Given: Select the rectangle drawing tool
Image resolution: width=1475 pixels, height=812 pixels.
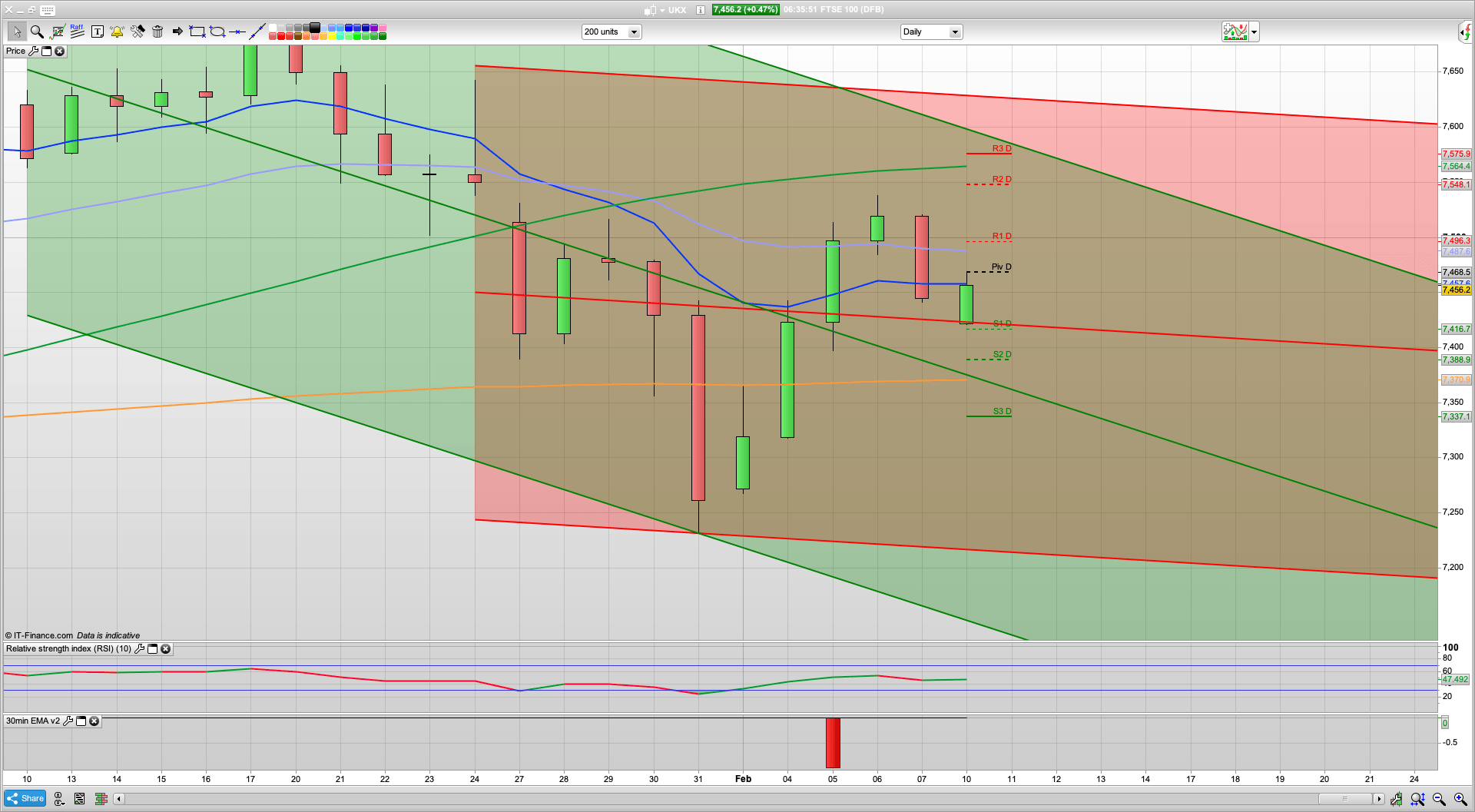Looking at the screenshot, I should [197, 31].
